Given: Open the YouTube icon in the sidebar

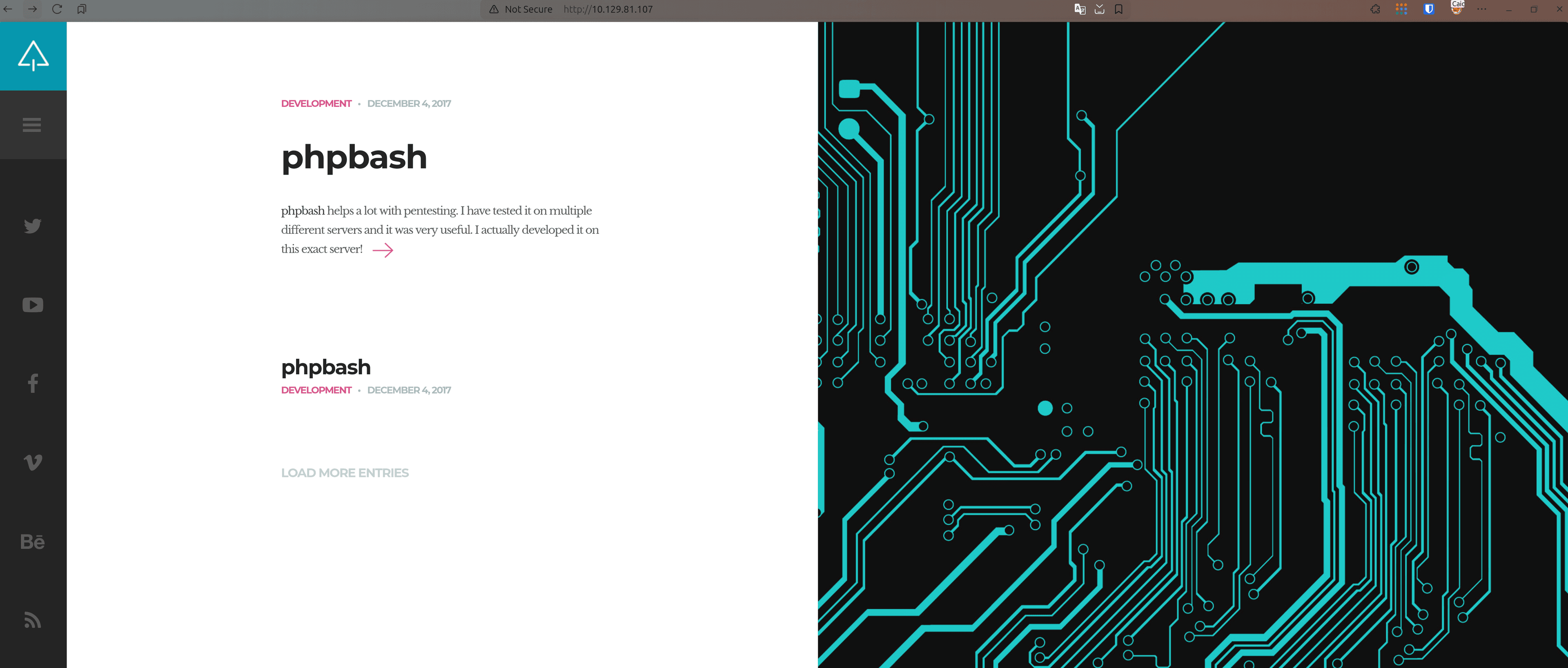Looking at the screenshot, I should click(33, 305).
